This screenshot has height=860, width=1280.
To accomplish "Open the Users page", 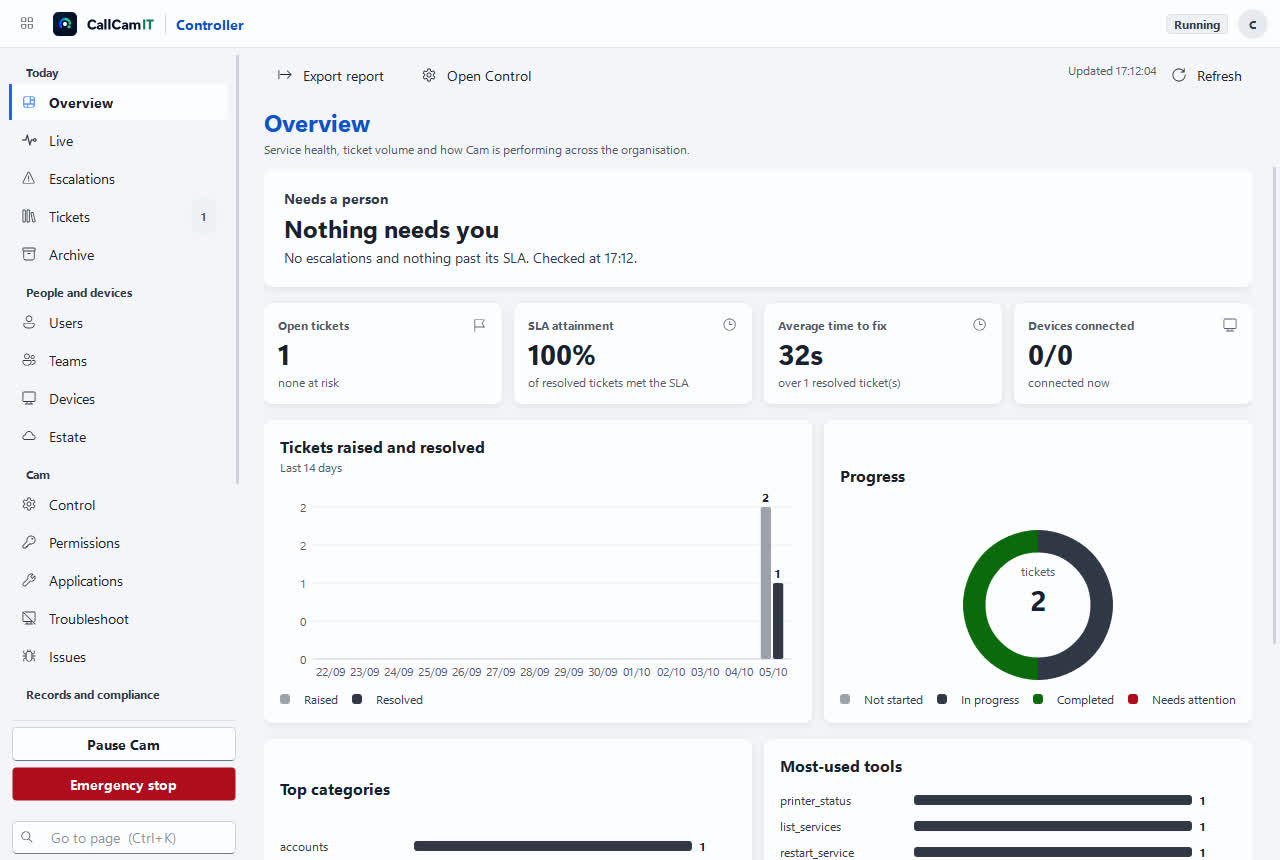I will click(119, 323).
